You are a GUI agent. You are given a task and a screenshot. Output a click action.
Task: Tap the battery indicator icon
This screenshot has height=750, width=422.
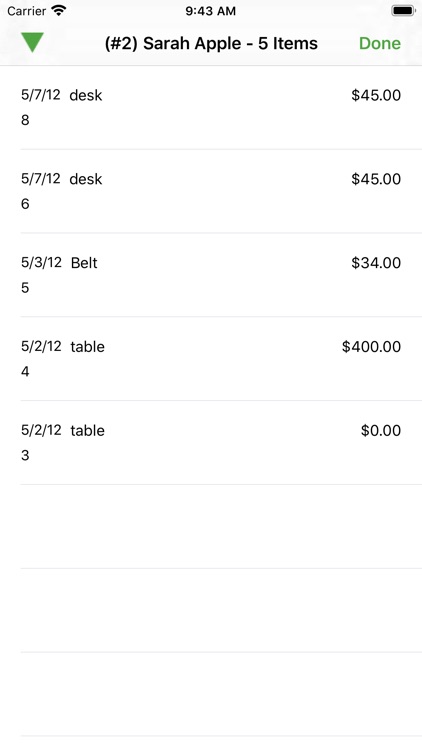(403, 11)
